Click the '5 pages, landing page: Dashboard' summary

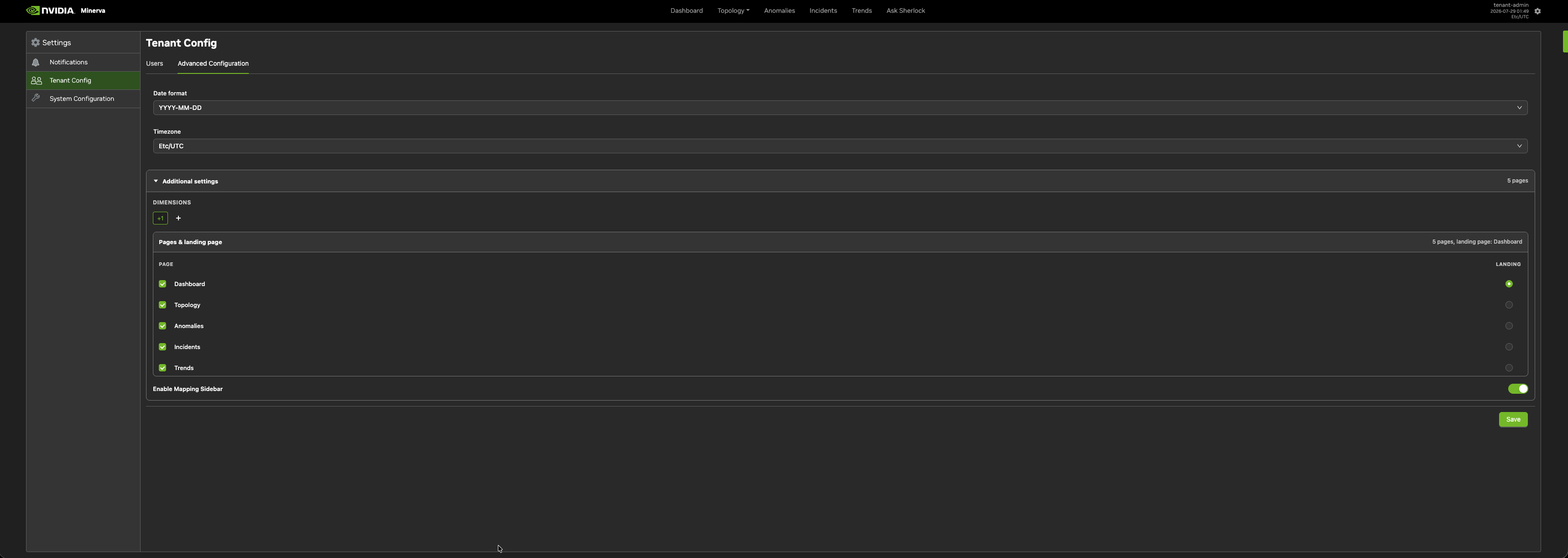1477,242
